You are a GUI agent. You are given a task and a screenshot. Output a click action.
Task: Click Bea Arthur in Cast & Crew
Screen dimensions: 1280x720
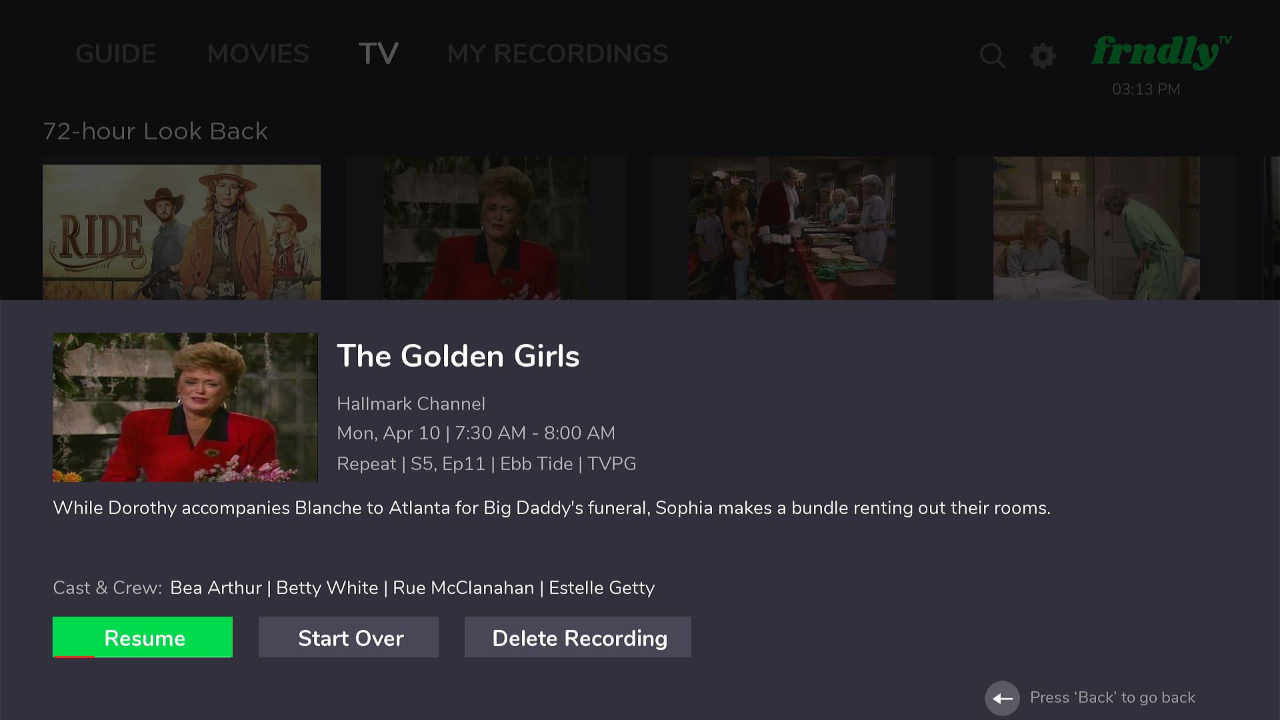coord(215,588)
